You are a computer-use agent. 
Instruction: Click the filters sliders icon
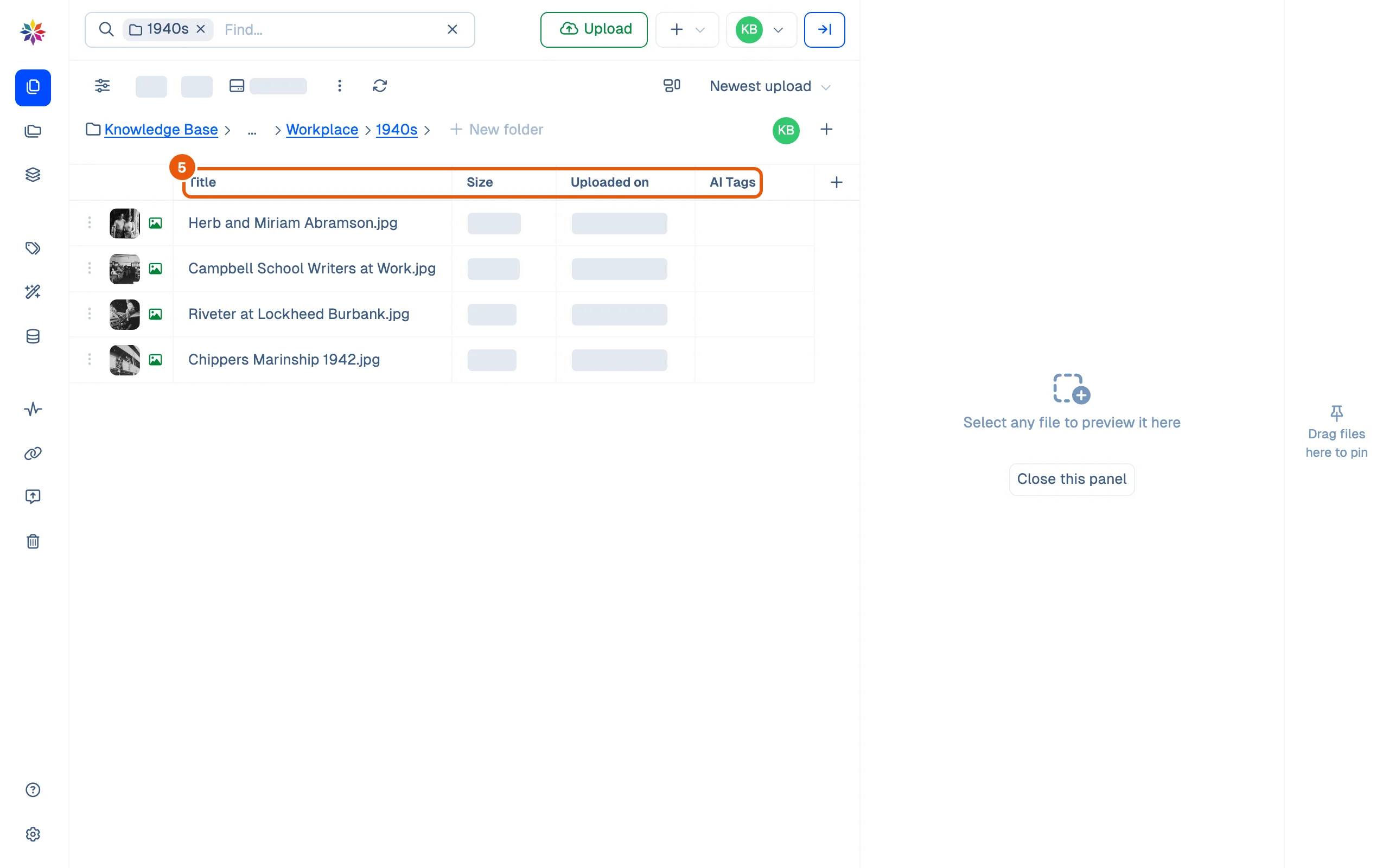[102, 86]
